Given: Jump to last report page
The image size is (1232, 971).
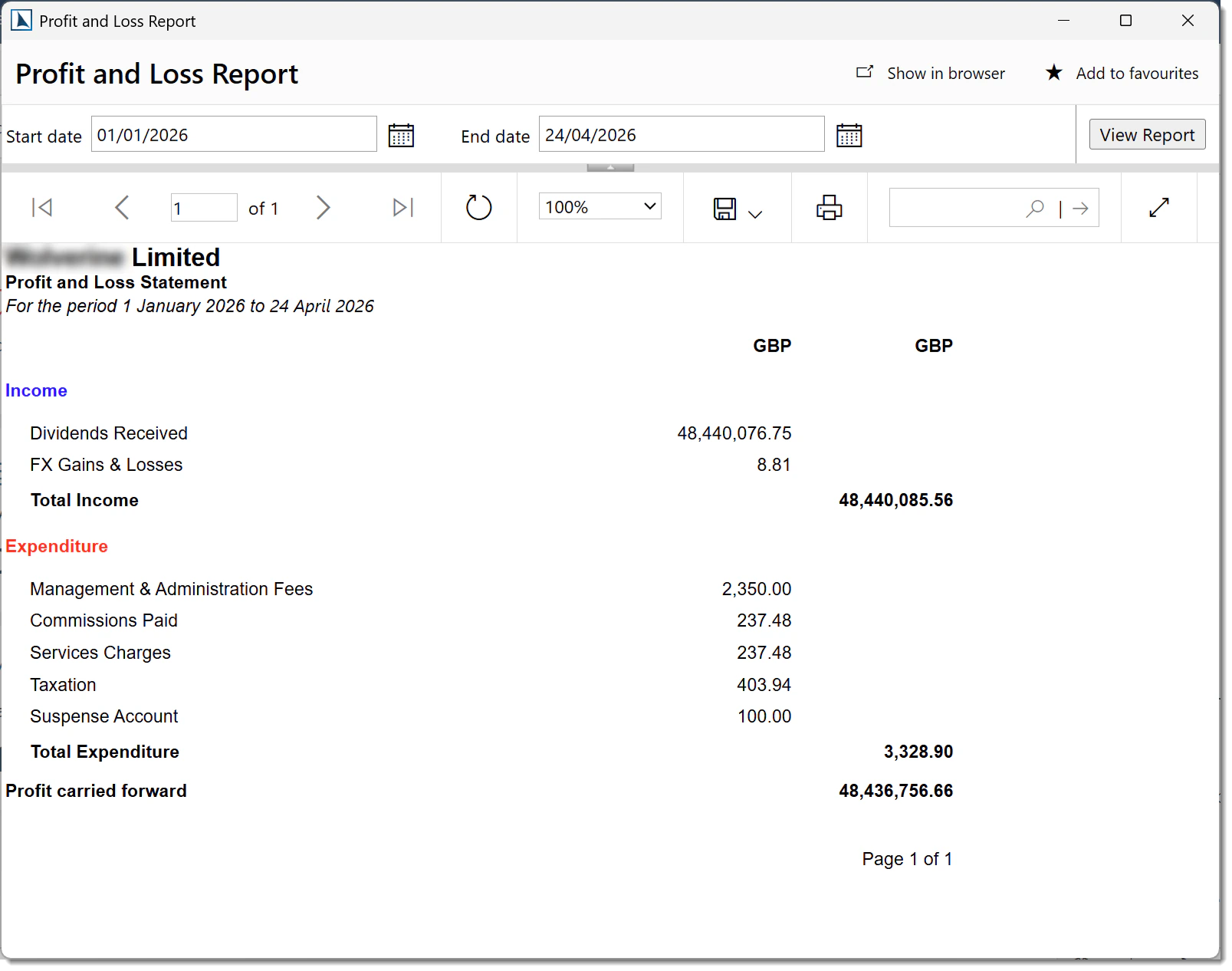Looking at the screenshot, I should tap(403, 208).
